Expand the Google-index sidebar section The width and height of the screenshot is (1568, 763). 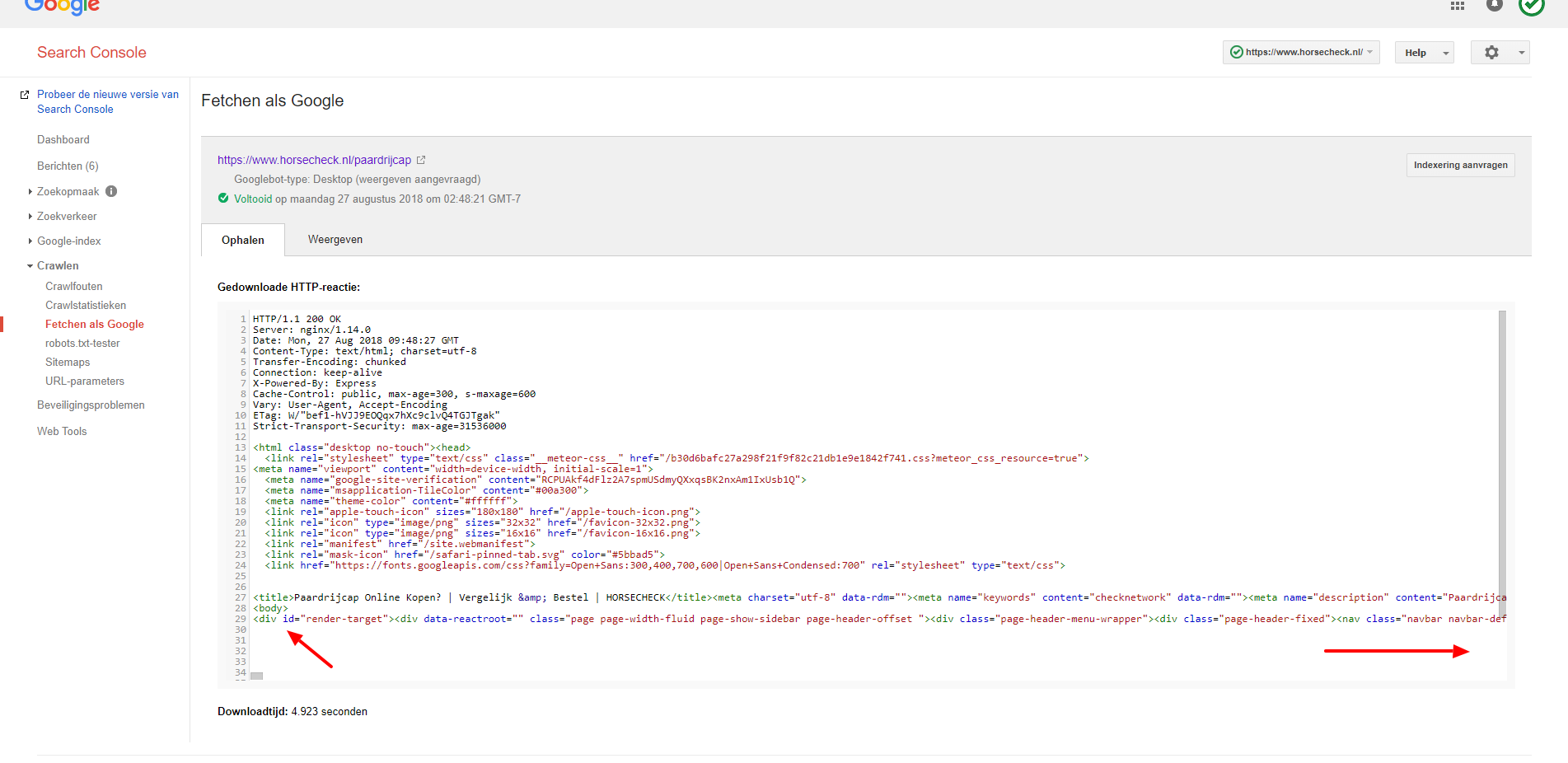(x=30, y=241)
